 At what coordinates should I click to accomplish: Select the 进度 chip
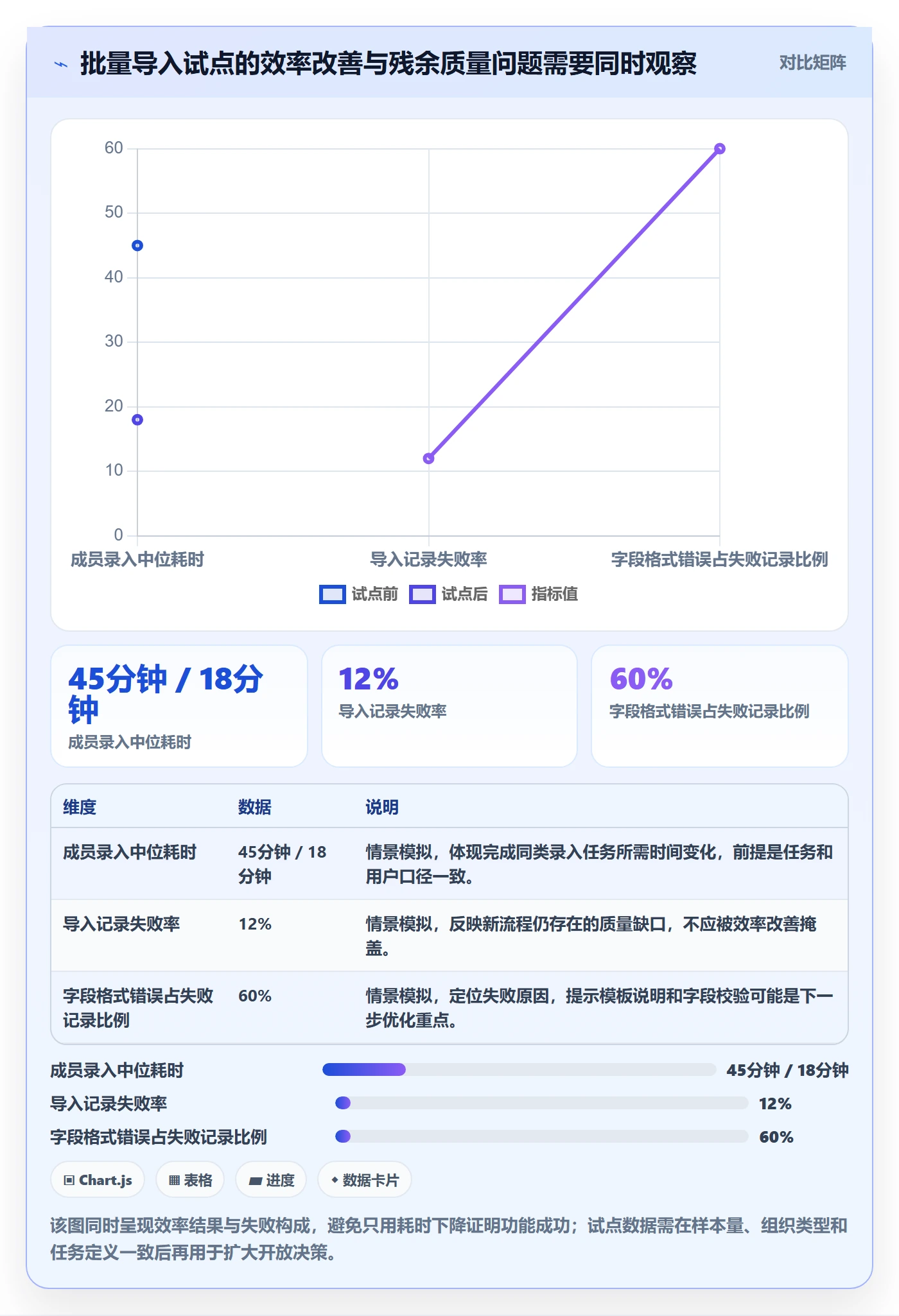[271, 1180]
